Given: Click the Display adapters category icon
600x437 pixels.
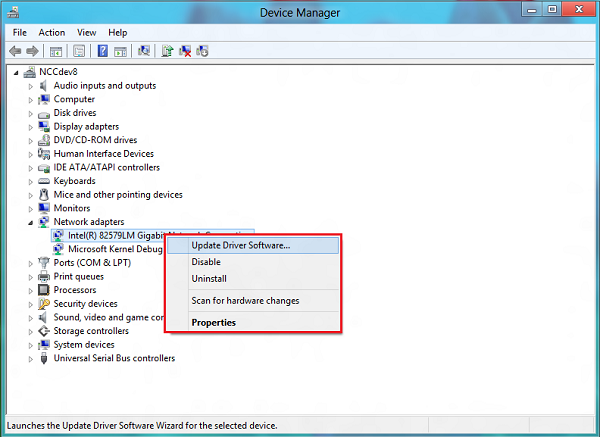Looking at the screenshot, I should click(44, 127).
